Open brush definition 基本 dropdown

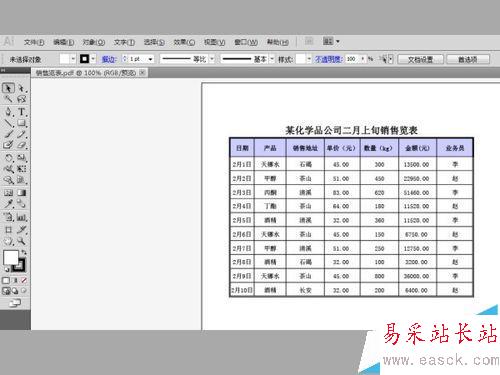click(272, 59)
